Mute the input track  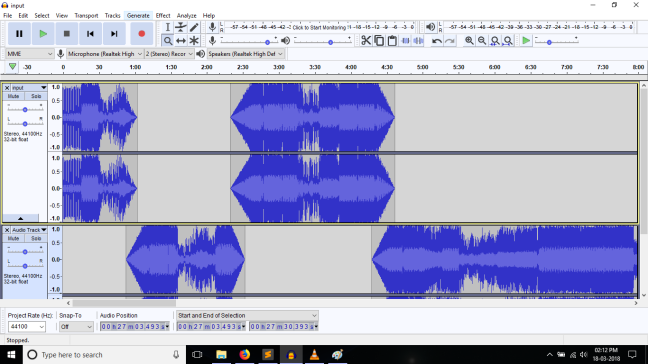(x=13, y=96)
